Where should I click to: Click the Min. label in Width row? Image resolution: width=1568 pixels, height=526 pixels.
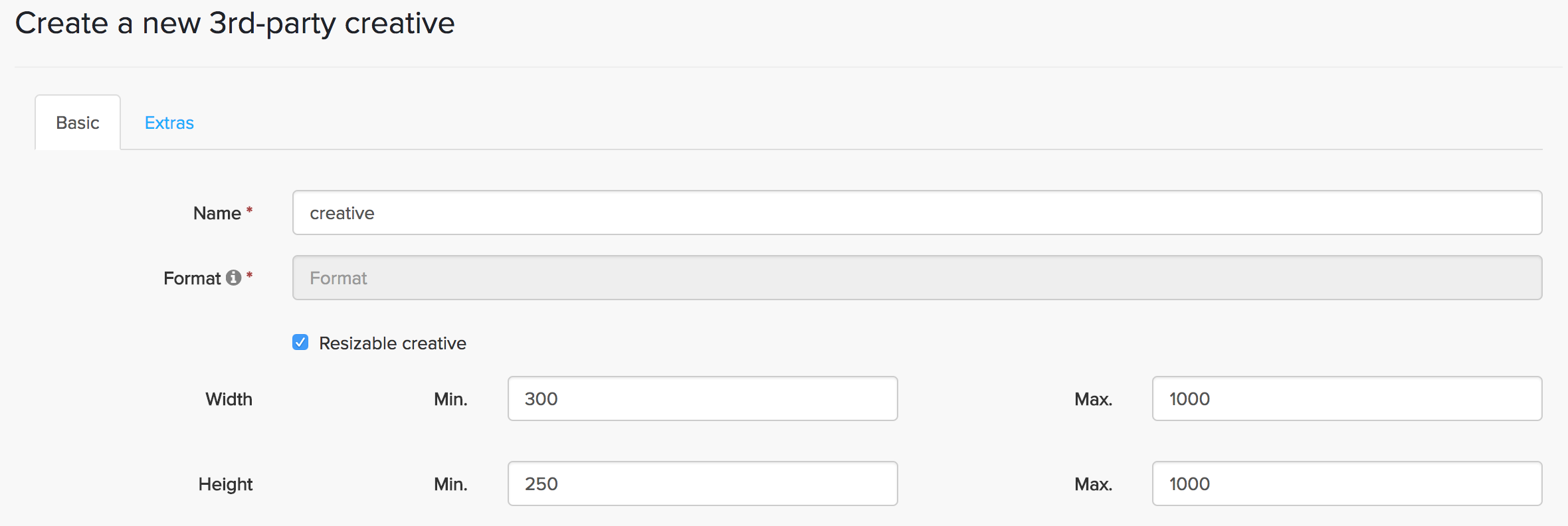[x=450, y=399]
